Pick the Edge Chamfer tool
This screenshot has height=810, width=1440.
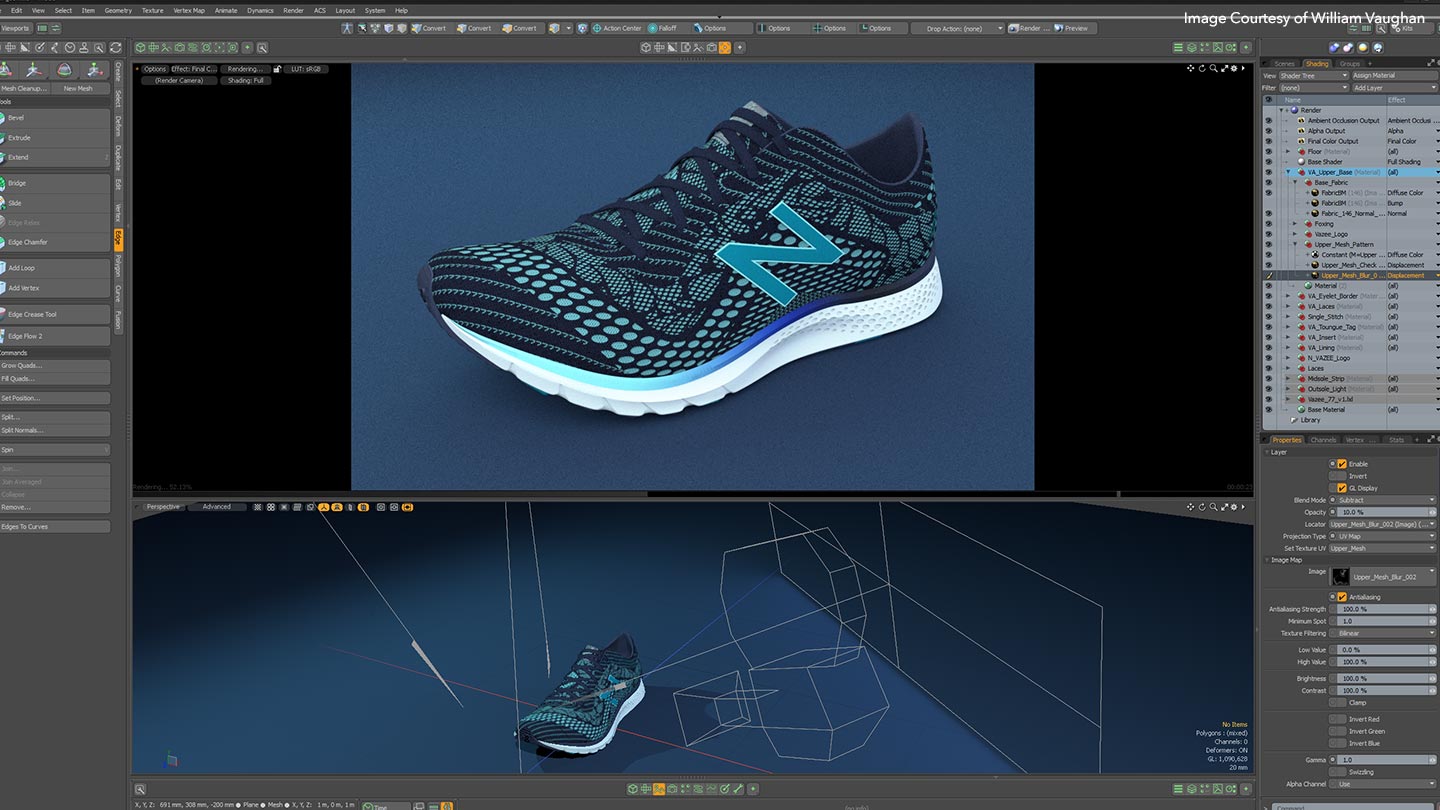pos(28,242)
